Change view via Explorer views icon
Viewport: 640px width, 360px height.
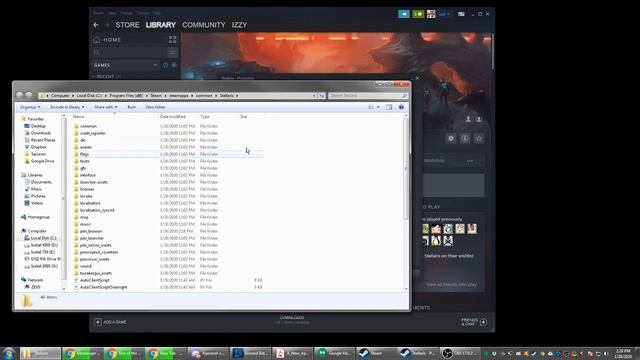[x=371, y=107]
